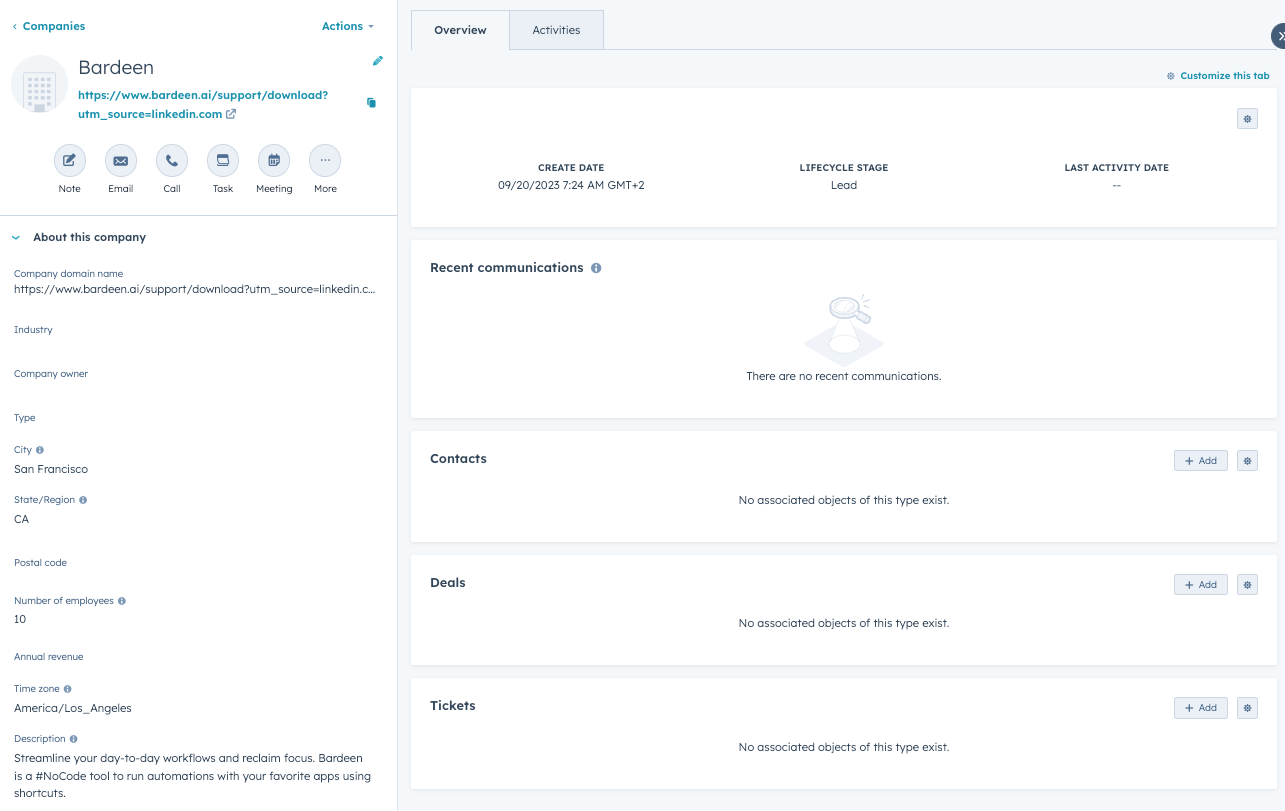Switch to the Activities tab
This screenshot has height=811, width=1285.
tap(556, 30)
